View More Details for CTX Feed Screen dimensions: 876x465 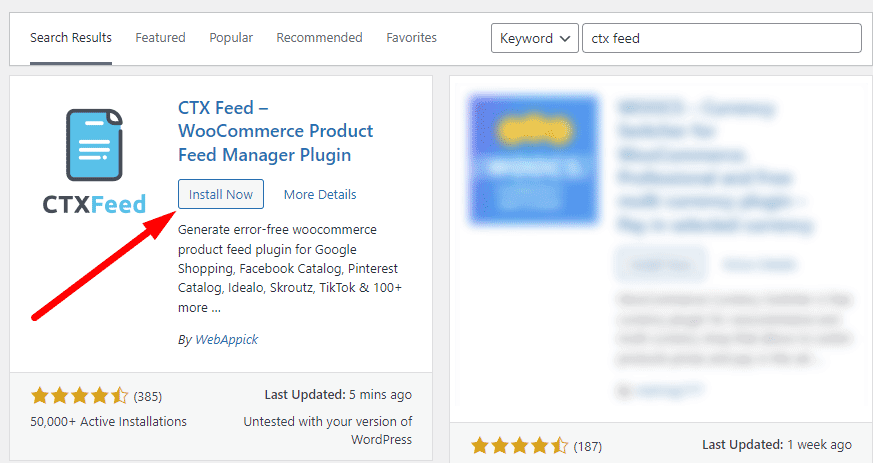click(x=320, y=194)
